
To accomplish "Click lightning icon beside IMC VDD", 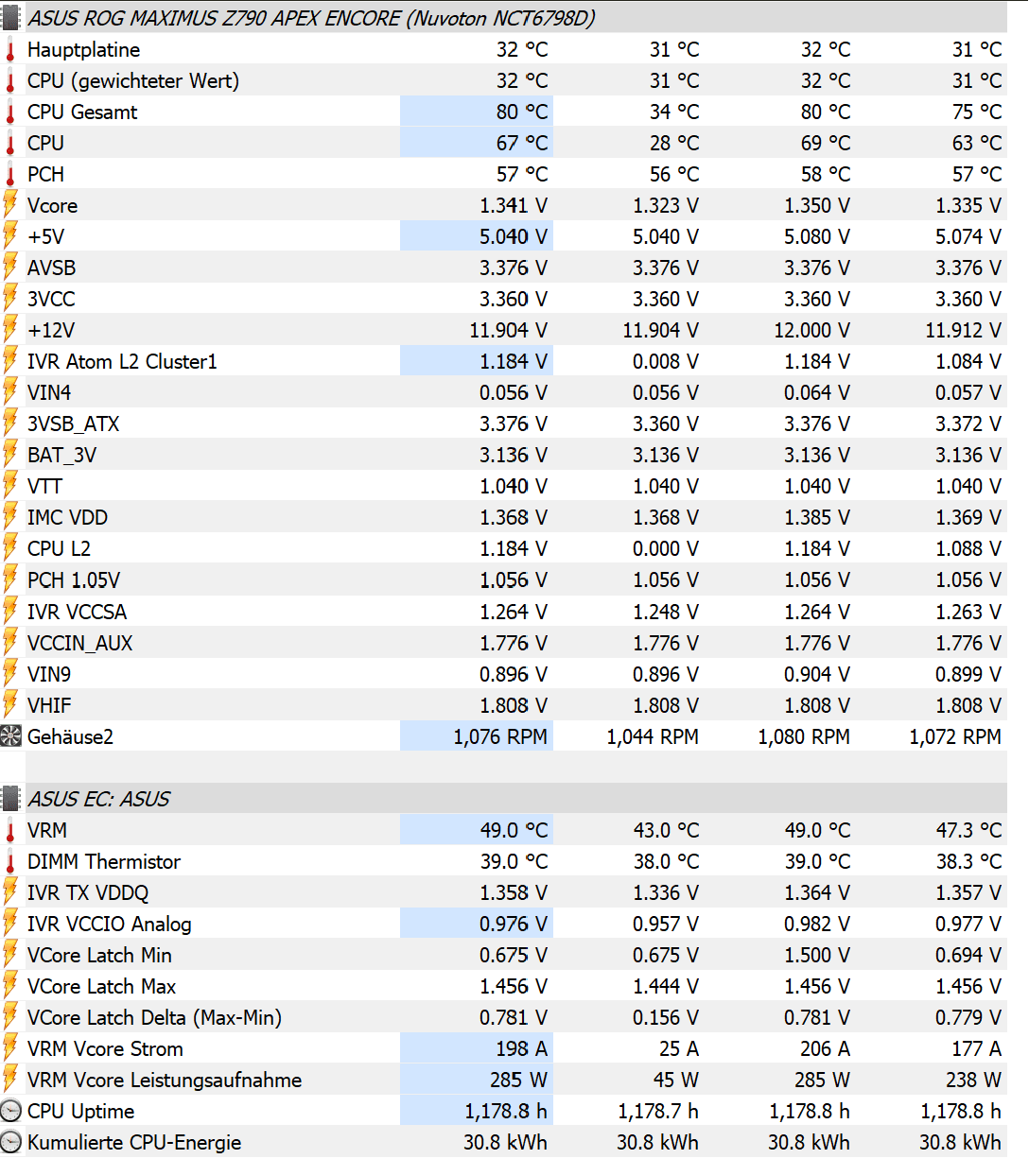I will click(10, 517).
